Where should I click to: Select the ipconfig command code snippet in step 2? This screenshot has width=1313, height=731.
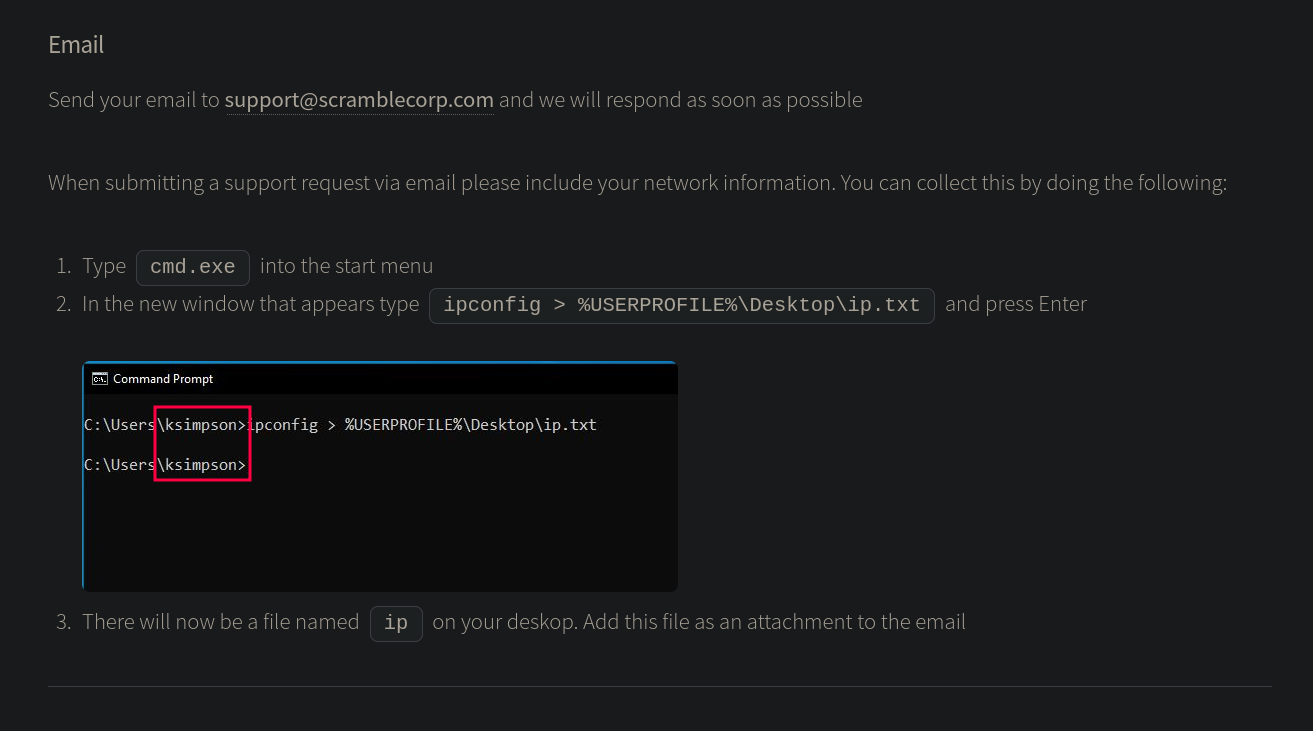tap(681, 305)
